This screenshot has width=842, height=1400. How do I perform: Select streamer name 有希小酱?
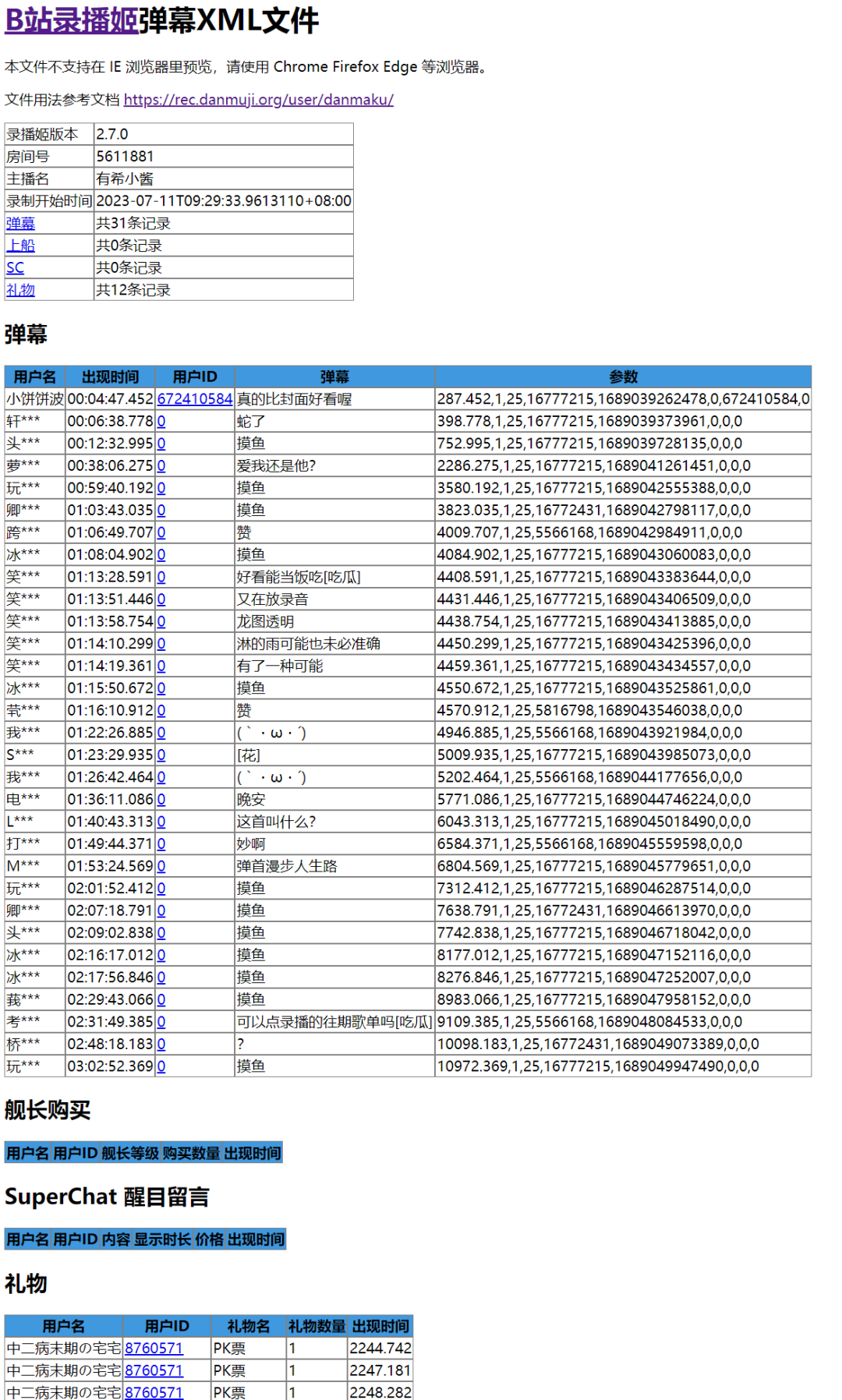tap(224, 179)
